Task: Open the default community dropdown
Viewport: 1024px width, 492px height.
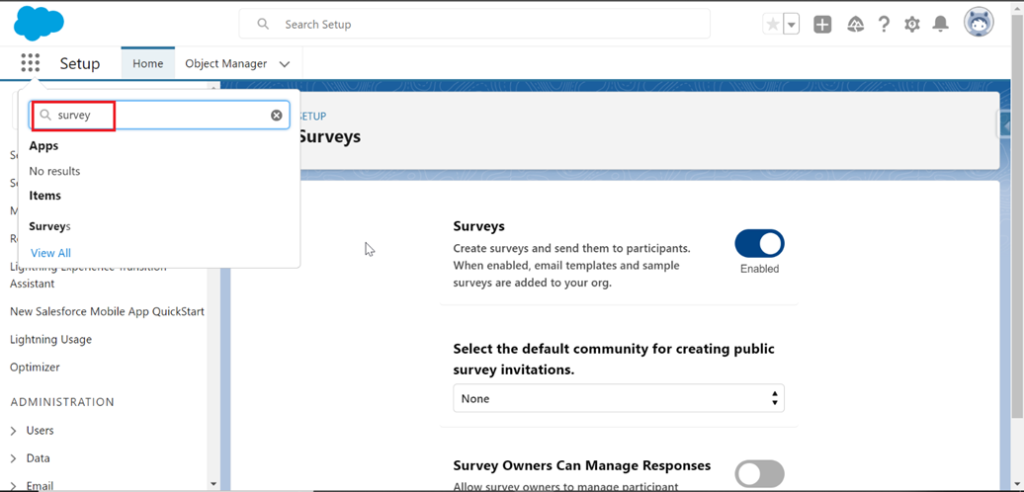Action: (618, 398)
